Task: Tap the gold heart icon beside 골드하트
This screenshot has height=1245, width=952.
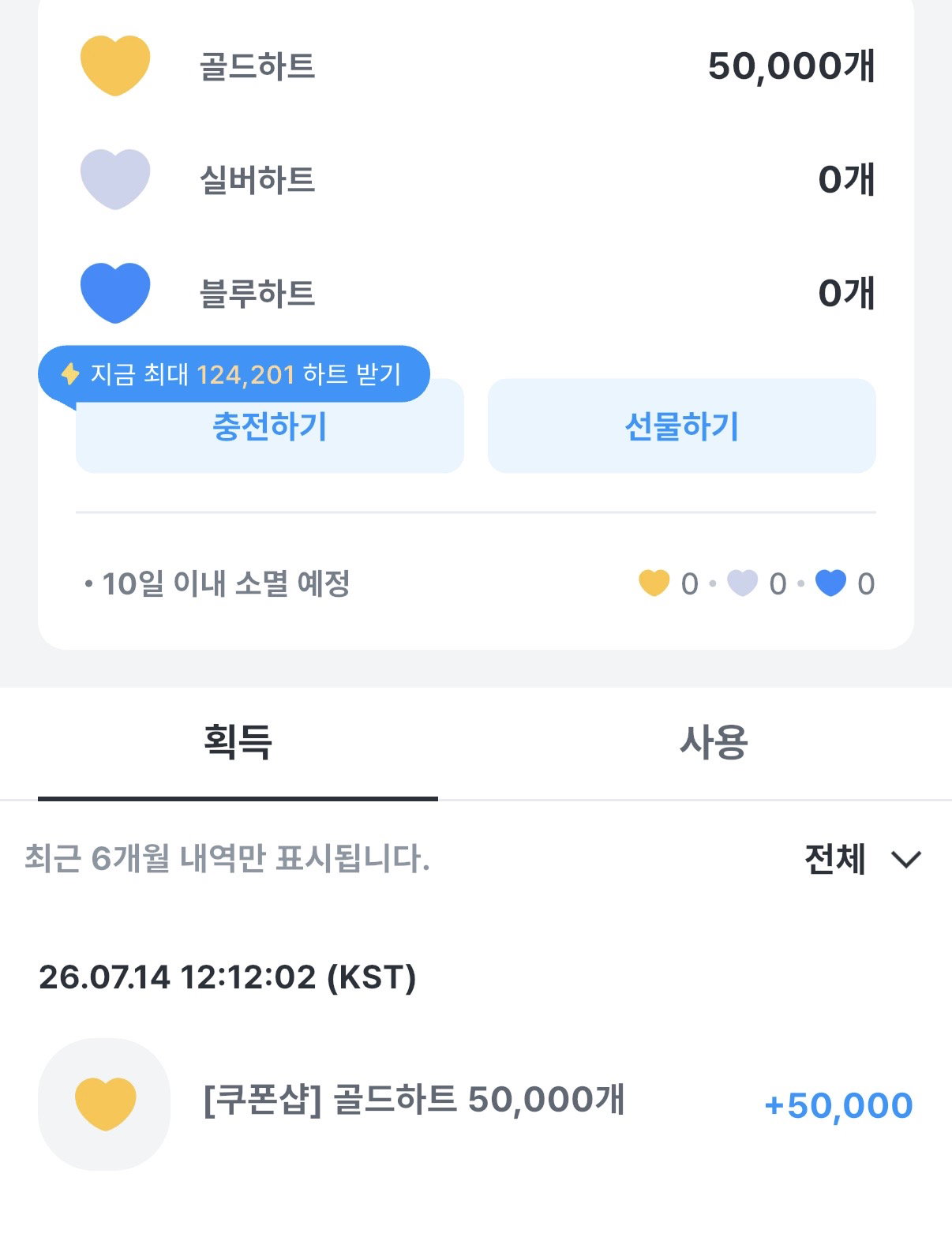Action: [x=115, y=66]
